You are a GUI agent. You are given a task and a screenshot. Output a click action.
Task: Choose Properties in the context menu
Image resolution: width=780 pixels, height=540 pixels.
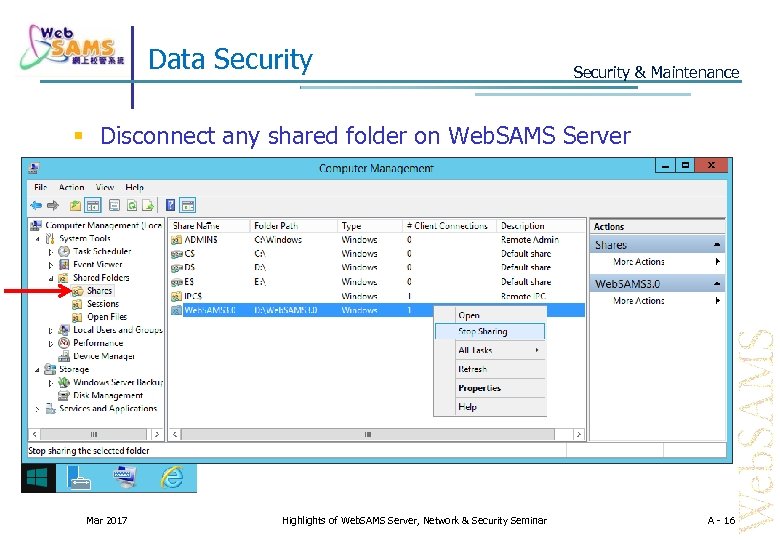[490, 388]
